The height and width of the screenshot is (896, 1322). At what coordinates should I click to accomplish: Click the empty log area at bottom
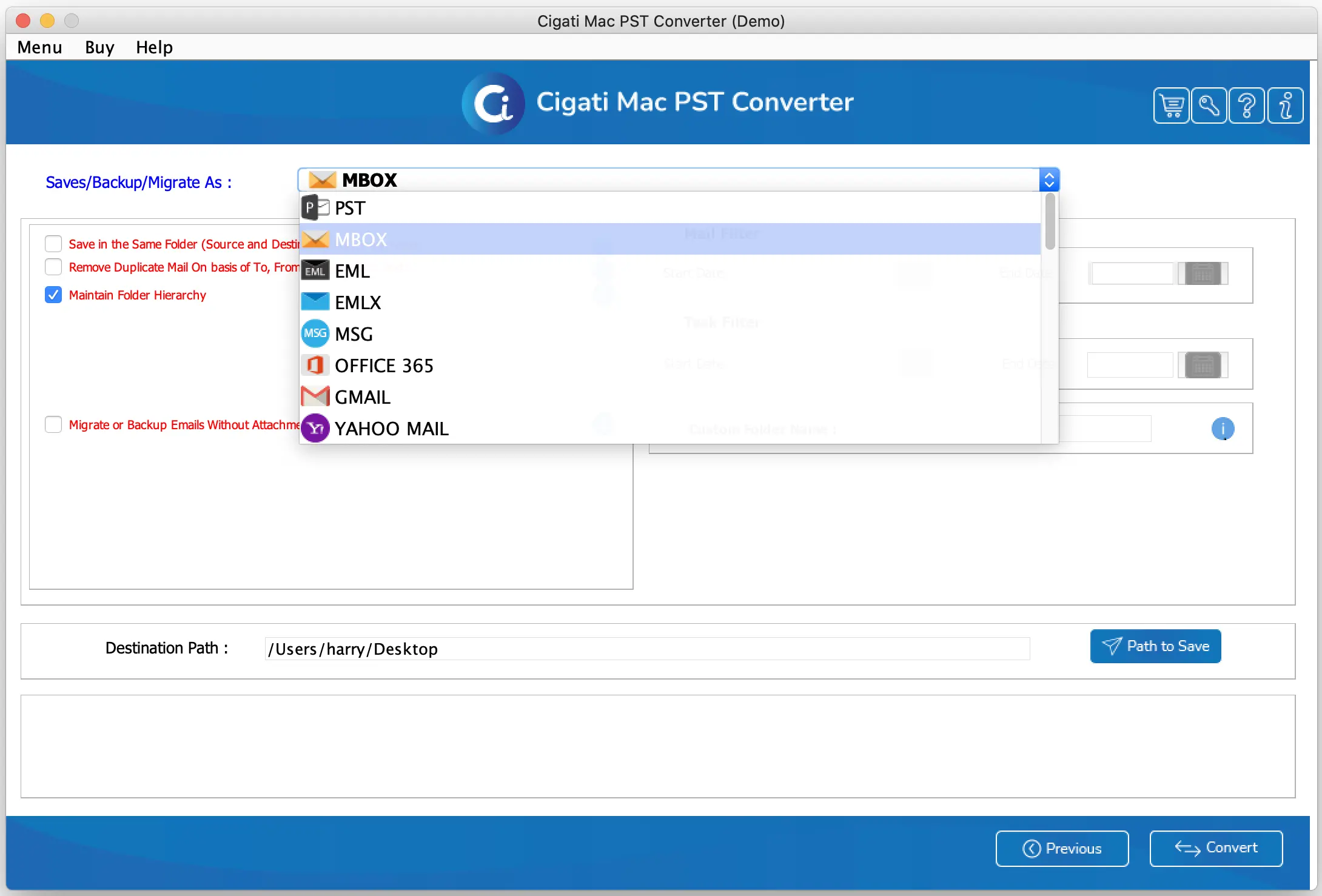click(x=658, y=746)
